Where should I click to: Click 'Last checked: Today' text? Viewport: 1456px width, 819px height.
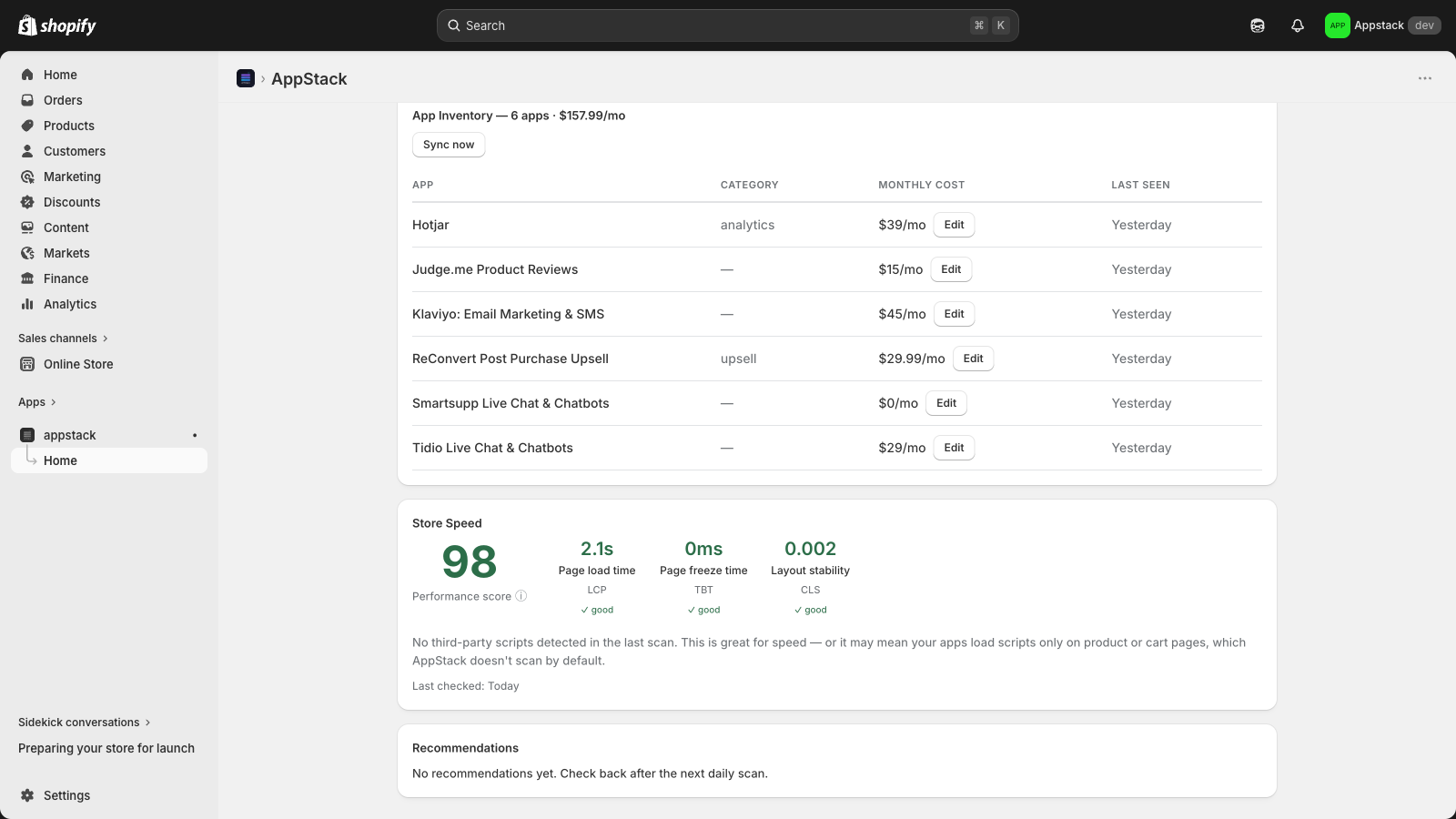pyautogui.click(x=466, y=686)
